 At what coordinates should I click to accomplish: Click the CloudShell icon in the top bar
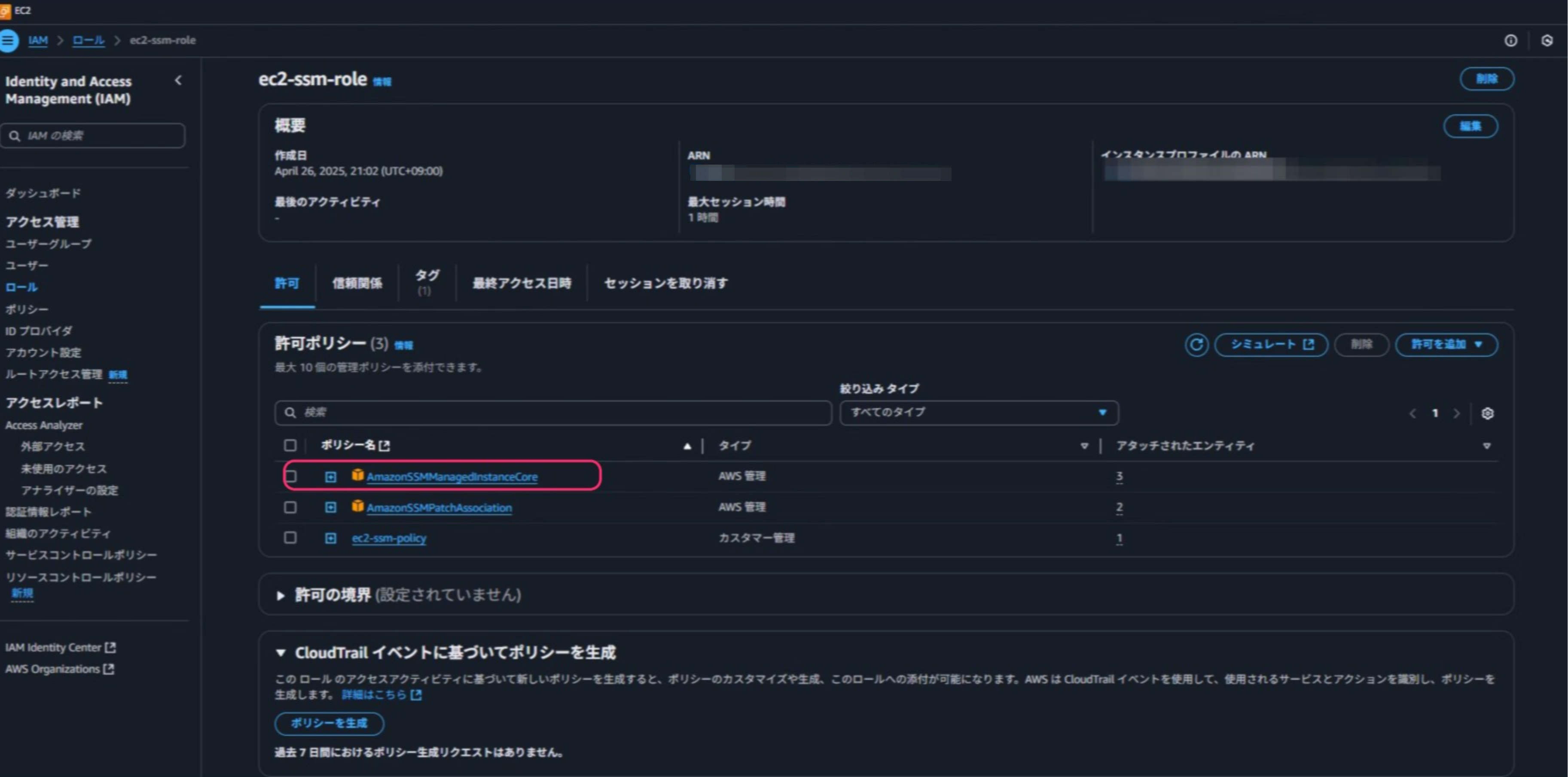coord(1548,40)
